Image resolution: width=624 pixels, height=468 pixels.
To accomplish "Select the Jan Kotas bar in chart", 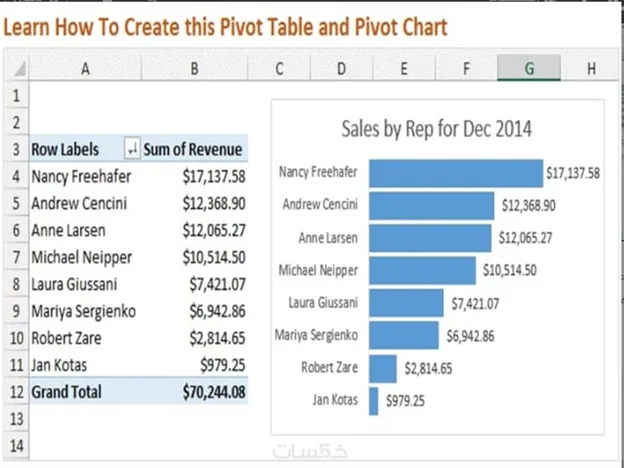I will pyautogui.click(x=374, y=401).
